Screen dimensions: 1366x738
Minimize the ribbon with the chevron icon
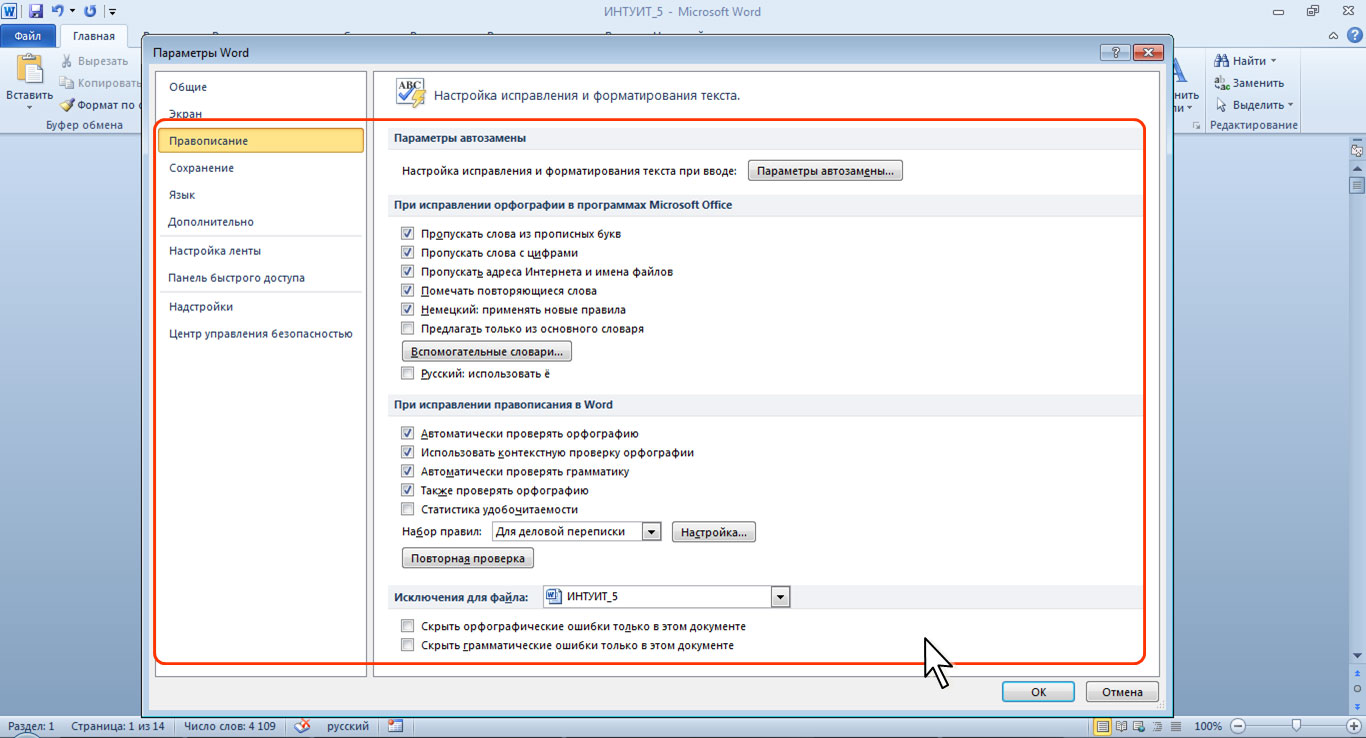1332,36
